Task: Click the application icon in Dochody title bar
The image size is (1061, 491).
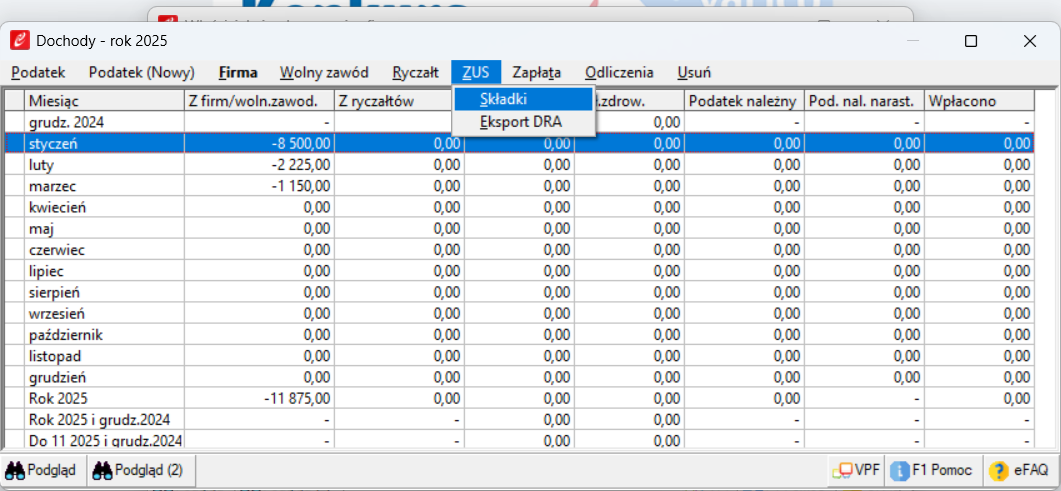Action: click(x=20, y=41)
